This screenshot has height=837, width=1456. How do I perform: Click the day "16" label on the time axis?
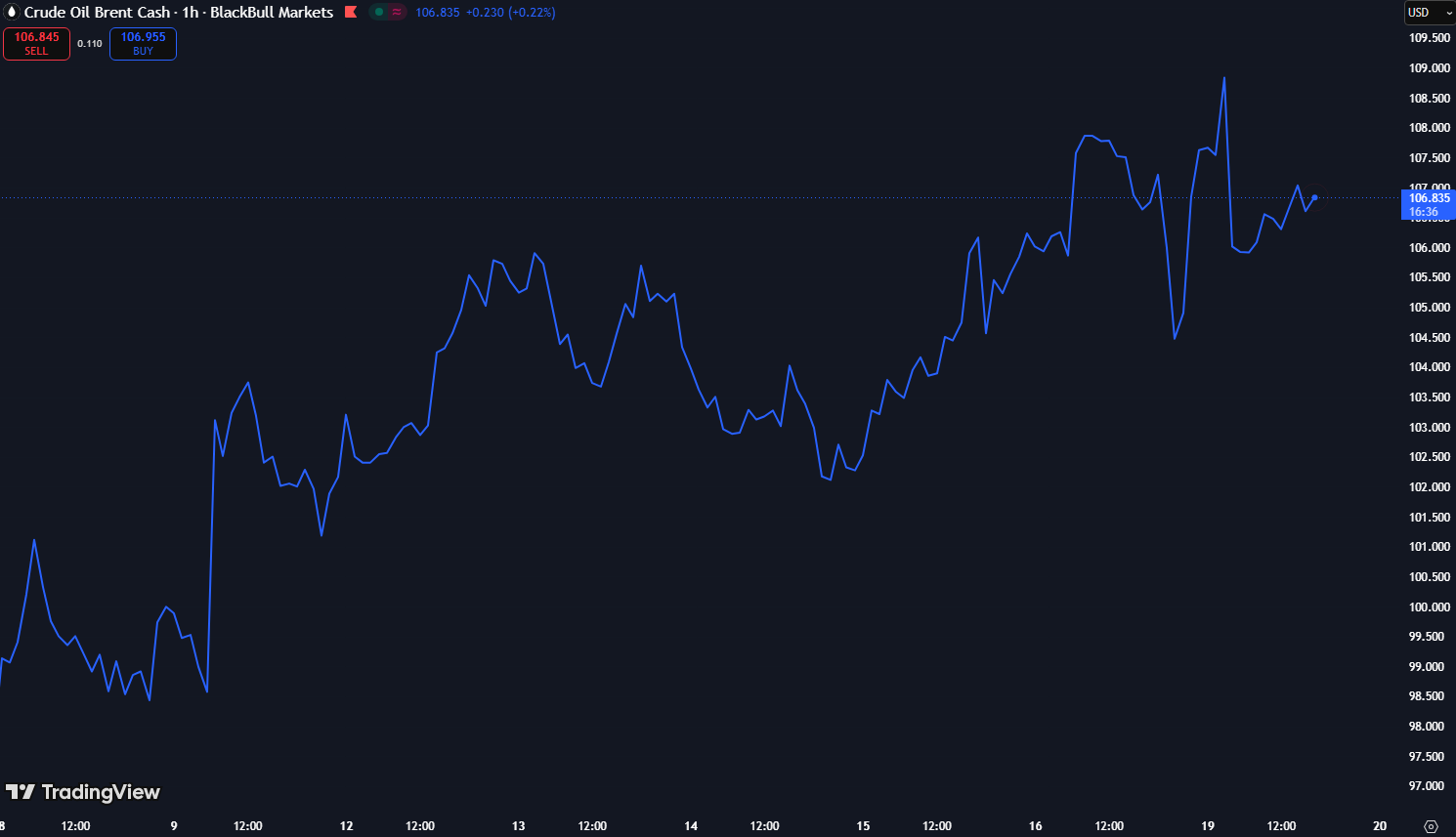1036,826
